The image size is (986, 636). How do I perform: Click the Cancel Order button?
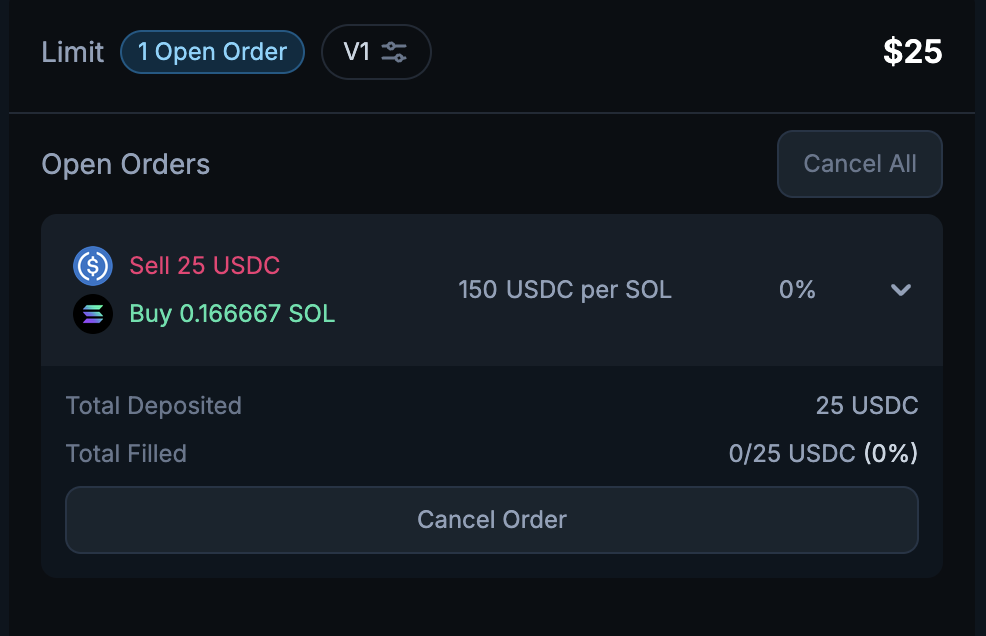[492, 520]
